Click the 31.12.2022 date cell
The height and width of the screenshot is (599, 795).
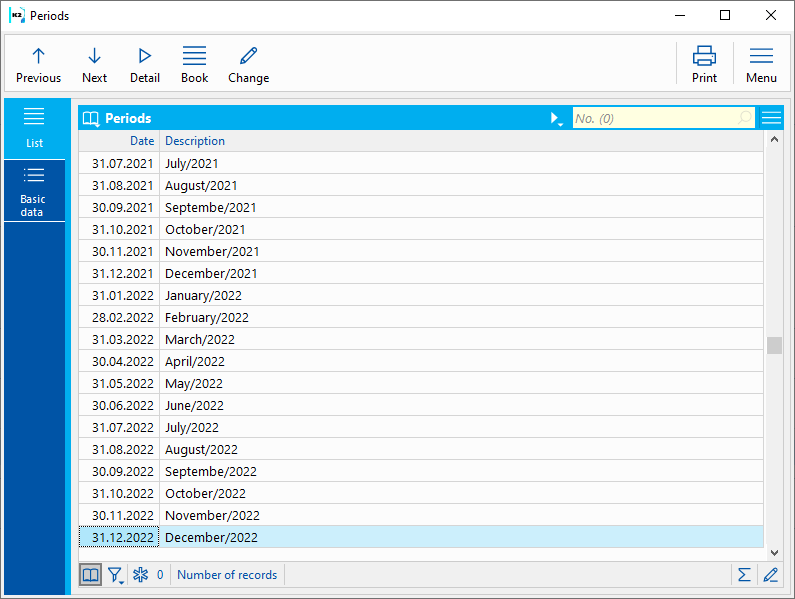coord(119,537)
